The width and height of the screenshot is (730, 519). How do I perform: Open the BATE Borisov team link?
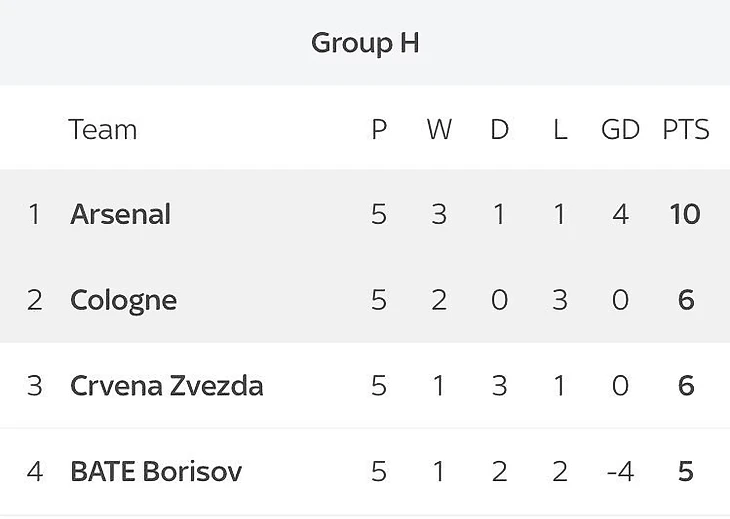pyautogui.click(x=156, y=471)
